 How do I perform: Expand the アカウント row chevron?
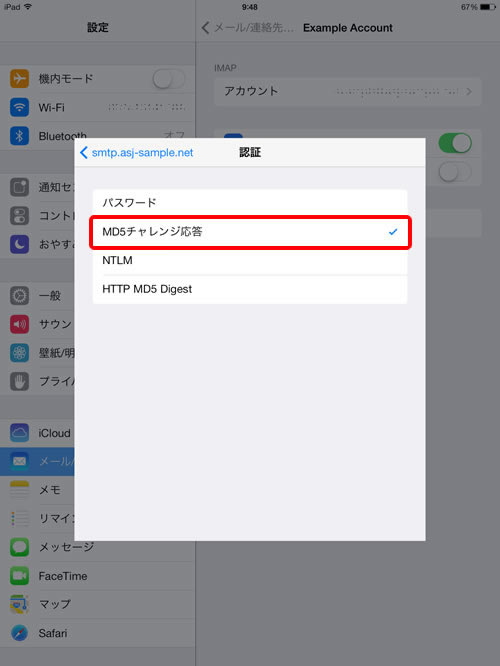coord(469,91)
